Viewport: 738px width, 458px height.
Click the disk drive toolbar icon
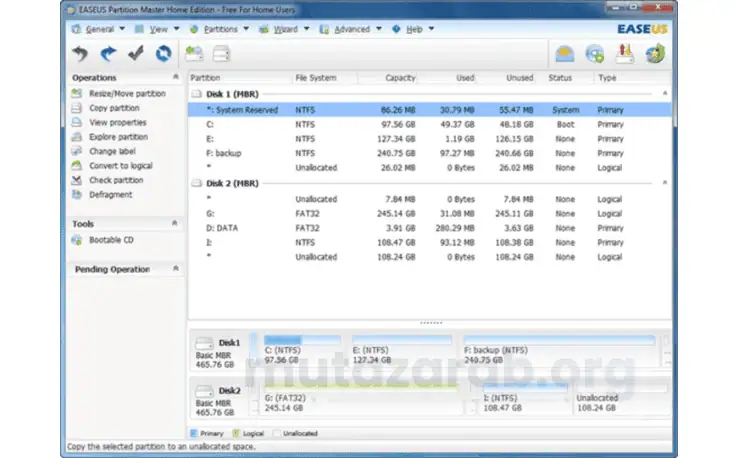tap(221, 54)
